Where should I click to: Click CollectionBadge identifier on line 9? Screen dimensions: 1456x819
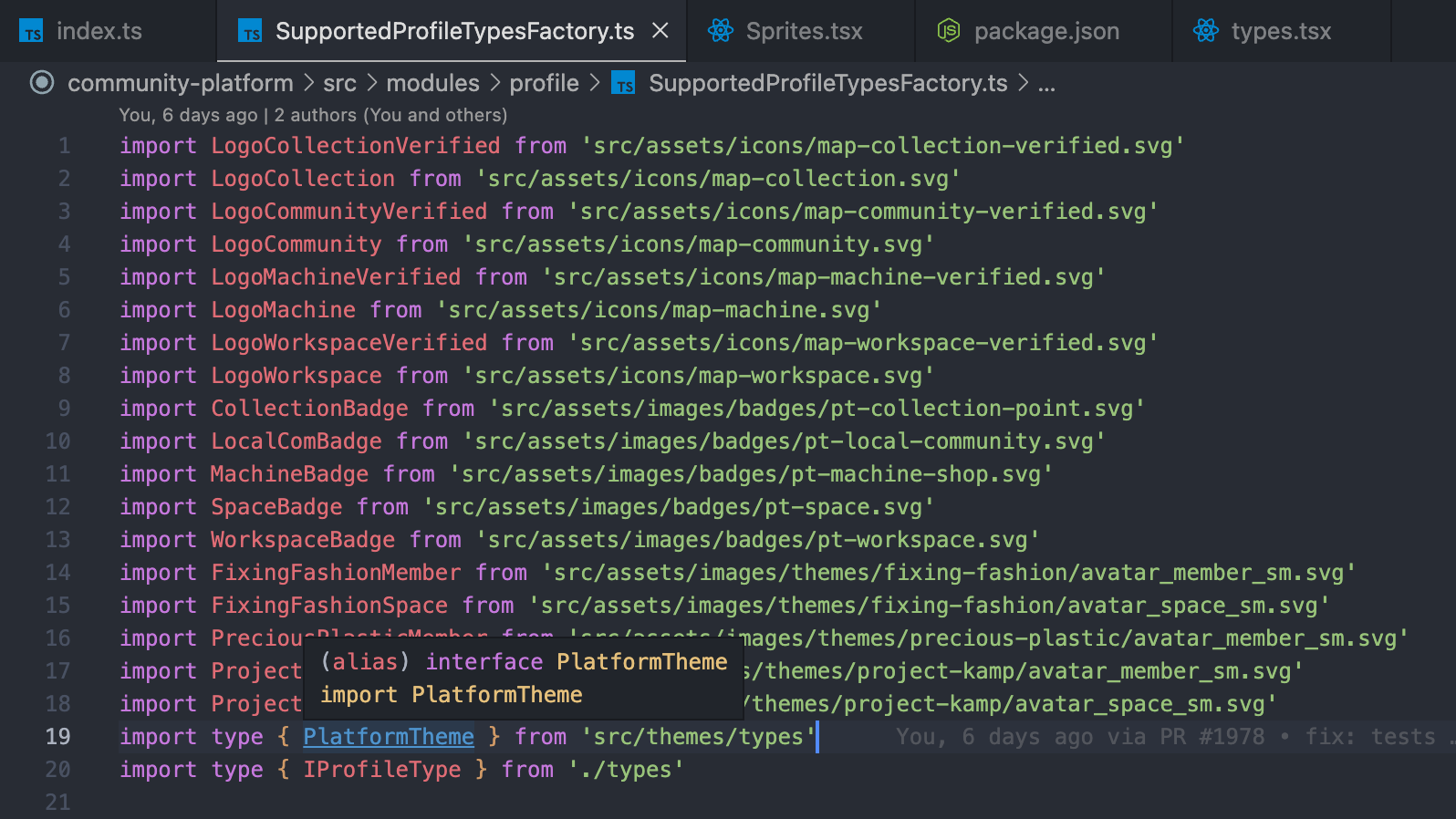coord(309,408)
